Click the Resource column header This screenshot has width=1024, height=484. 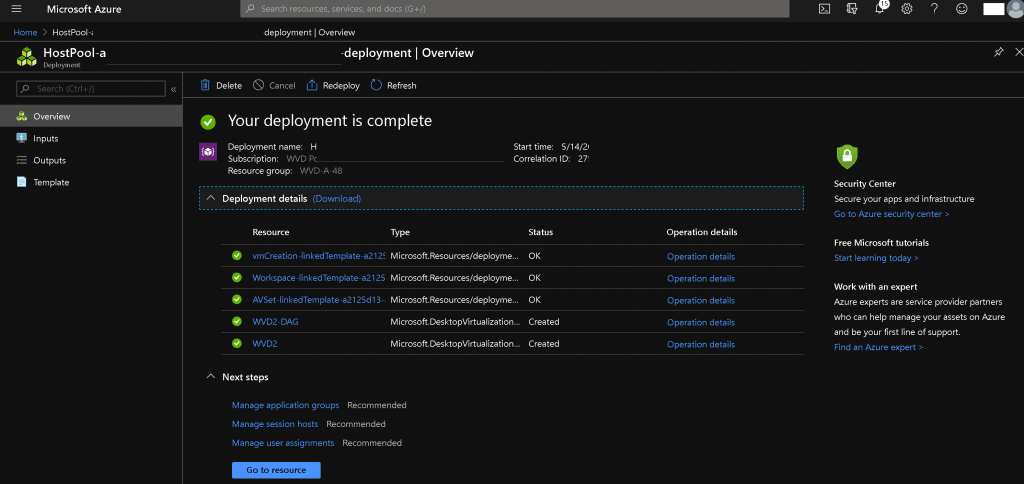(270, 233)
